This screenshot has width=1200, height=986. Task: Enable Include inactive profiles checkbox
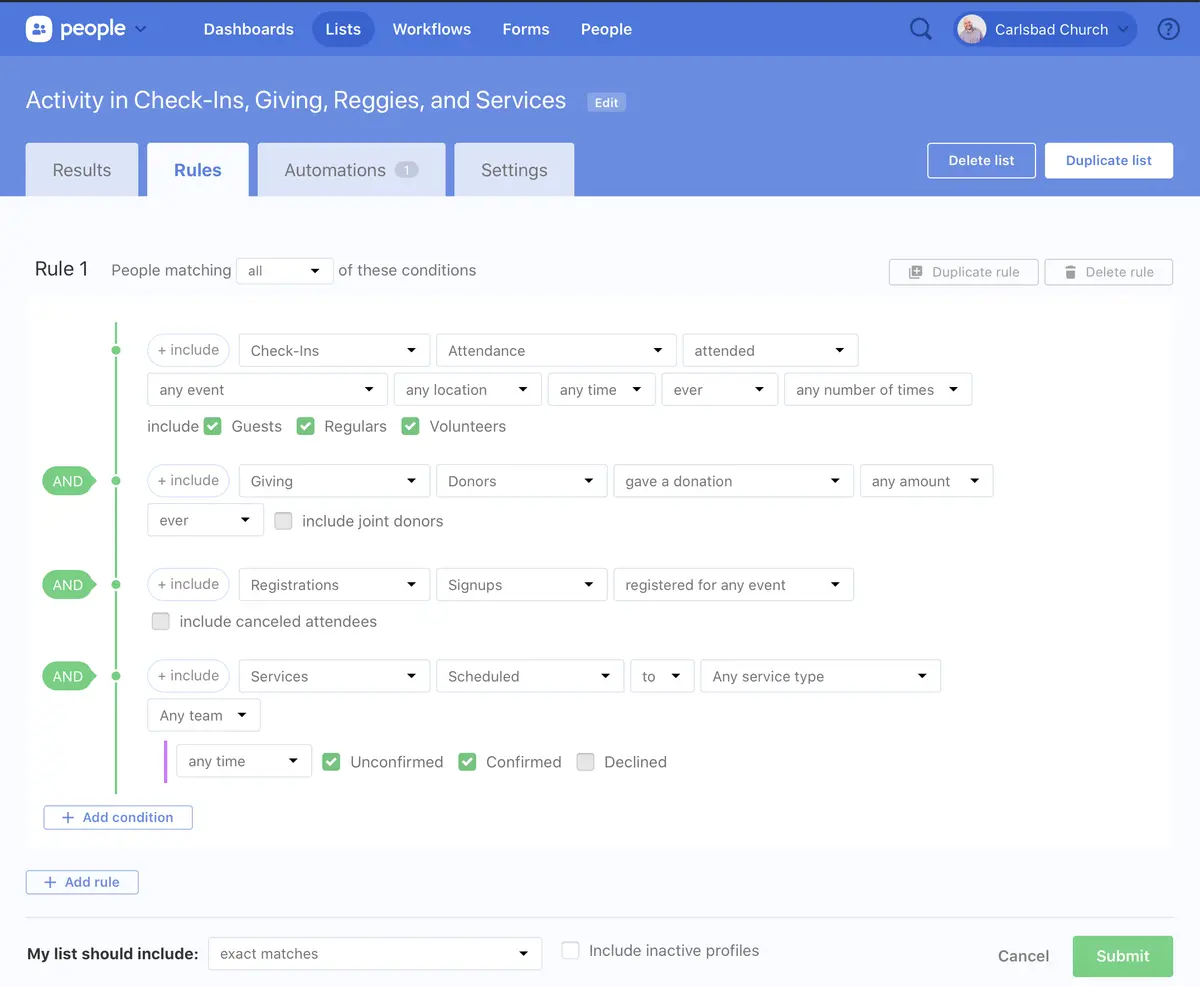click(x=570, y=951)
